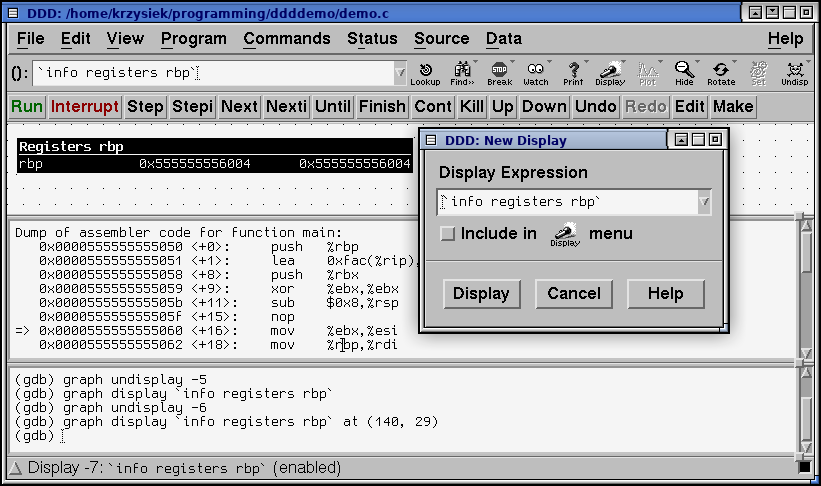
Task: Click Help in New Display dialog
Action: tap(665, 294)
